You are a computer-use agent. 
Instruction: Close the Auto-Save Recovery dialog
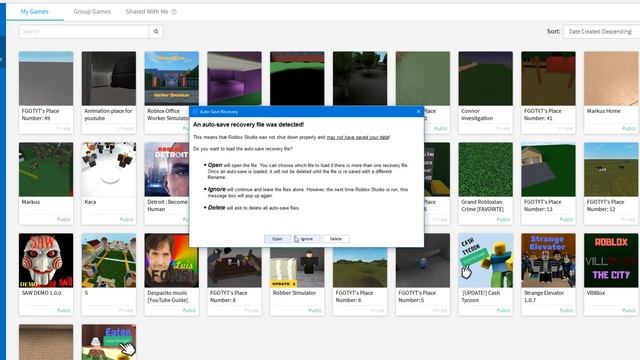[418, 111]
